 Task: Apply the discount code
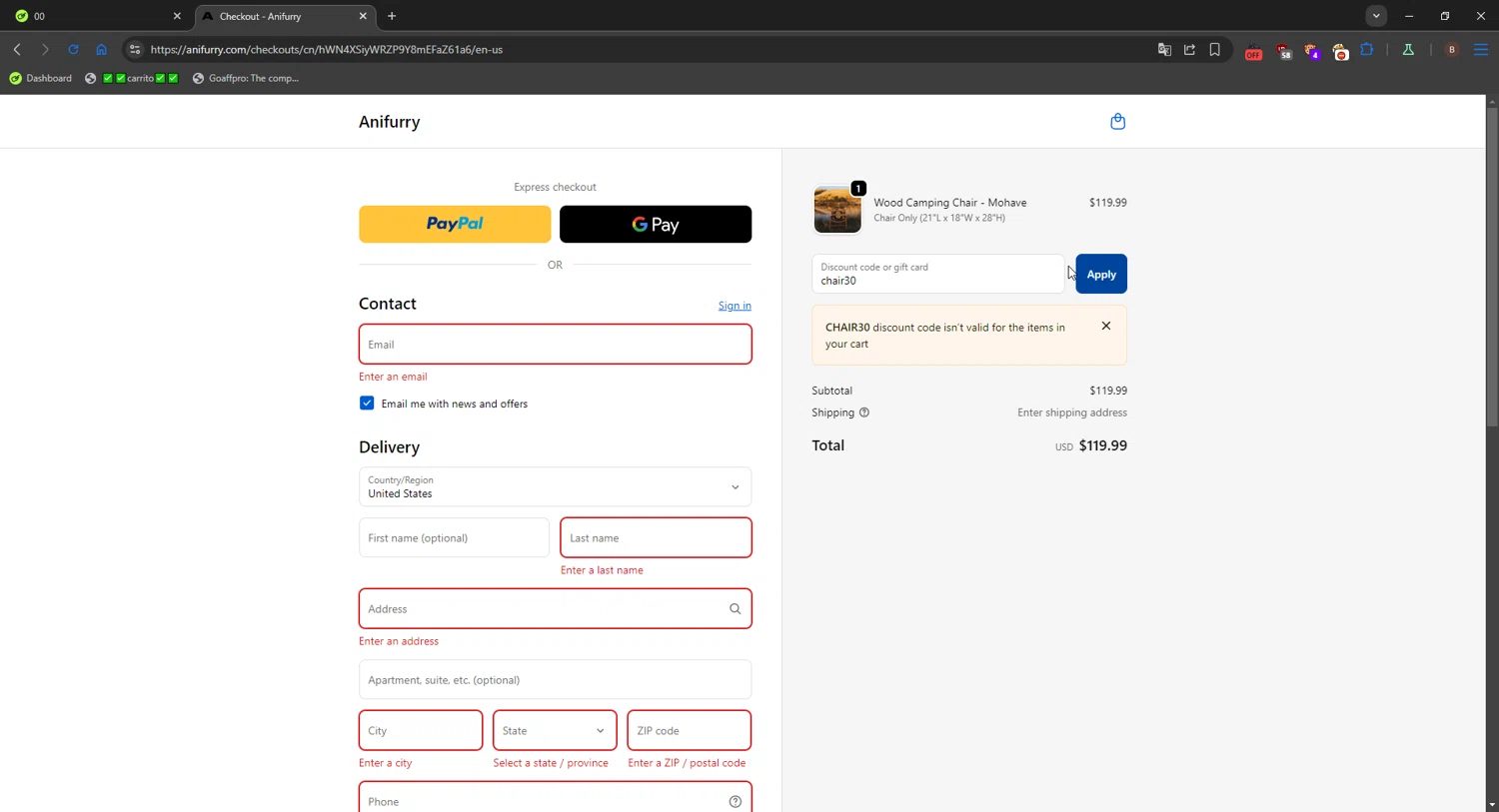point(1101,274)
